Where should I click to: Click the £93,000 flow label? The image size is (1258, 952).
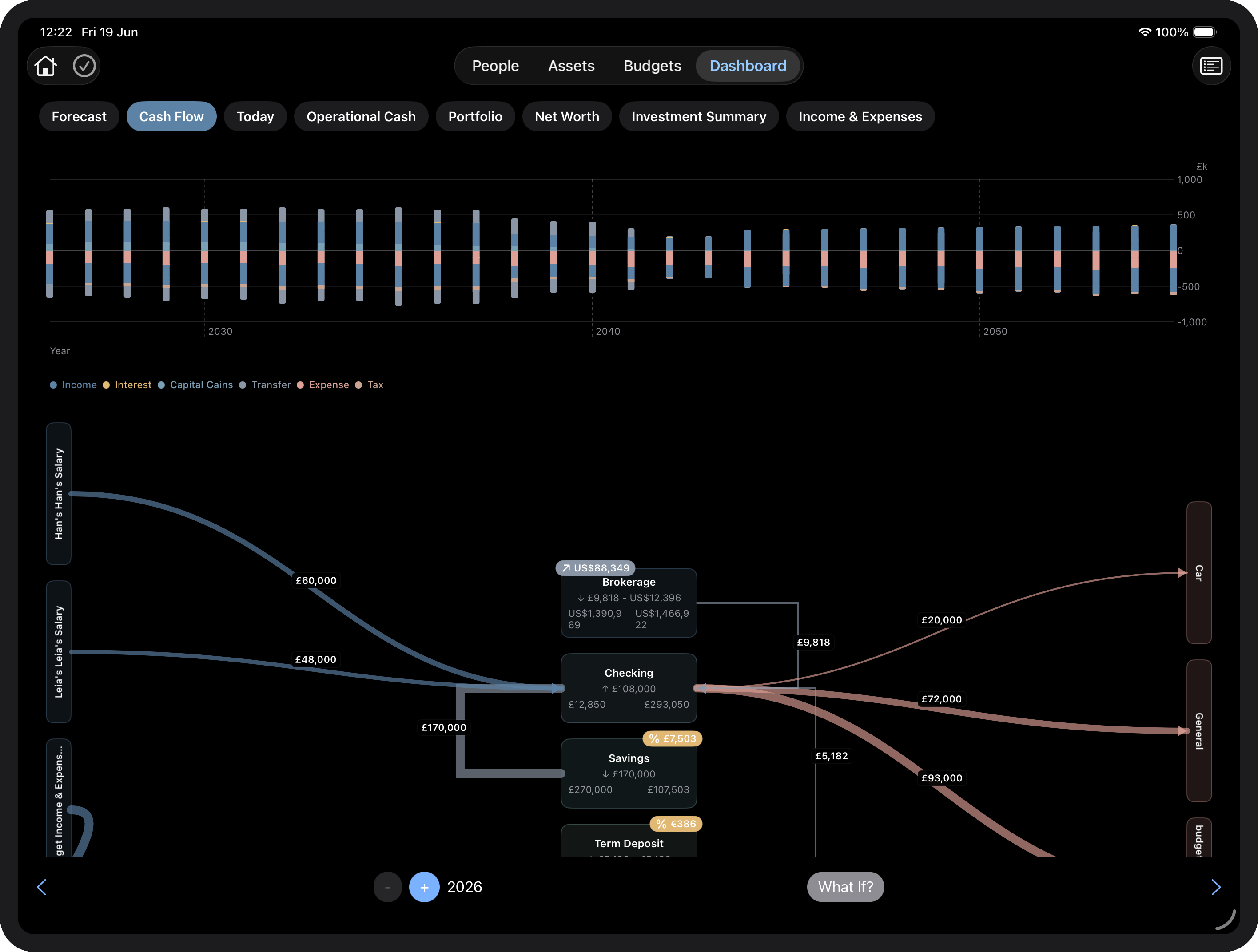pyautogui.click(x=942, y=778)
